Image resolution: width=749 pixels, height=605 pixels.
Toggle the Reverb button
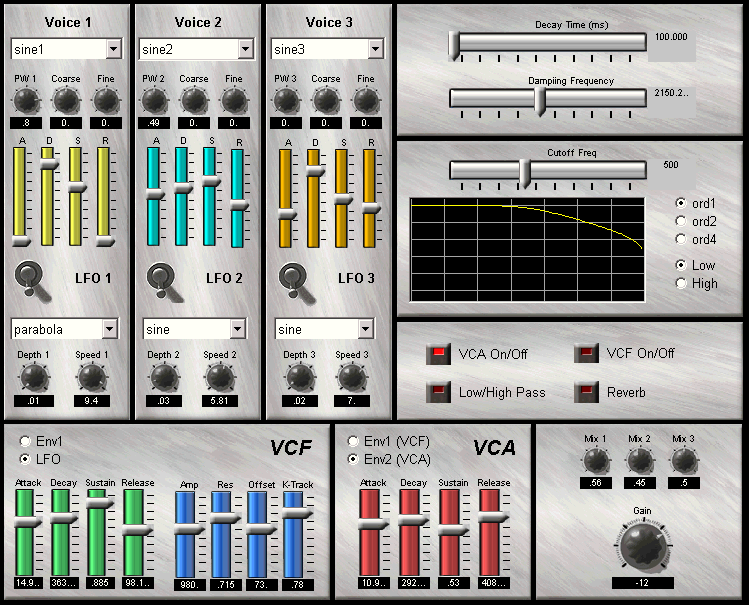click(586, 392)
